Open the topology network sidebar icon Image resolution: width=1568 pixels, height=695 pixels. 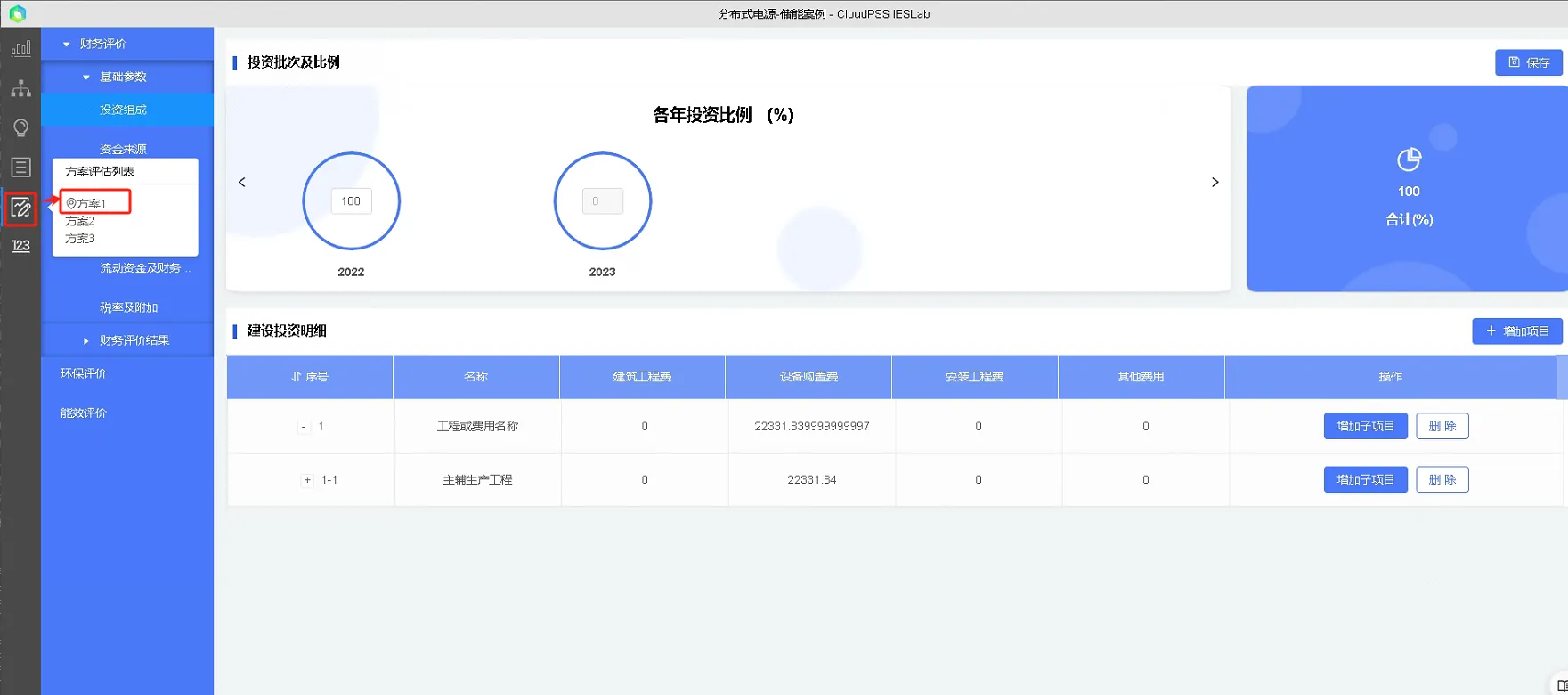point(20,88)
